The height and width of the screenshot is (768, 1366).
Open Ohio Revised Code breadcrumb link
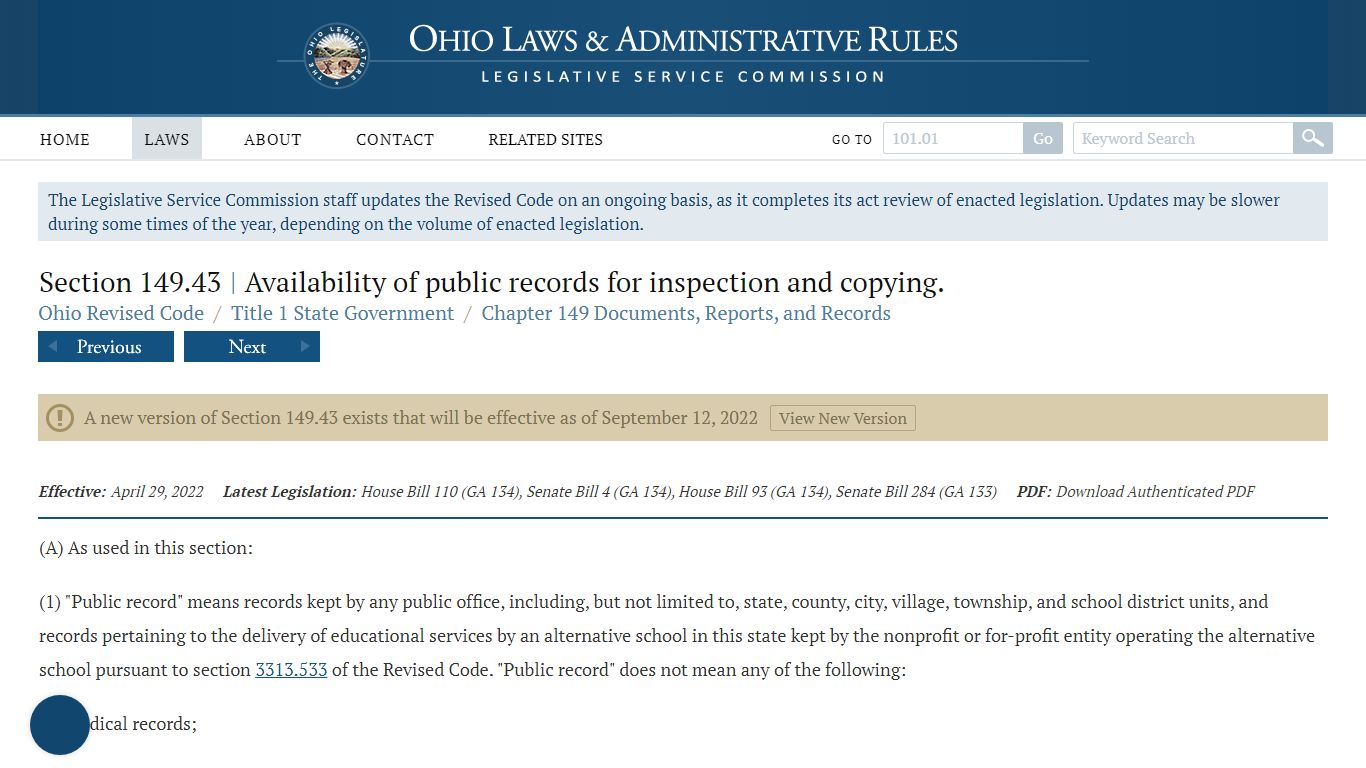[x=121, y=313]
